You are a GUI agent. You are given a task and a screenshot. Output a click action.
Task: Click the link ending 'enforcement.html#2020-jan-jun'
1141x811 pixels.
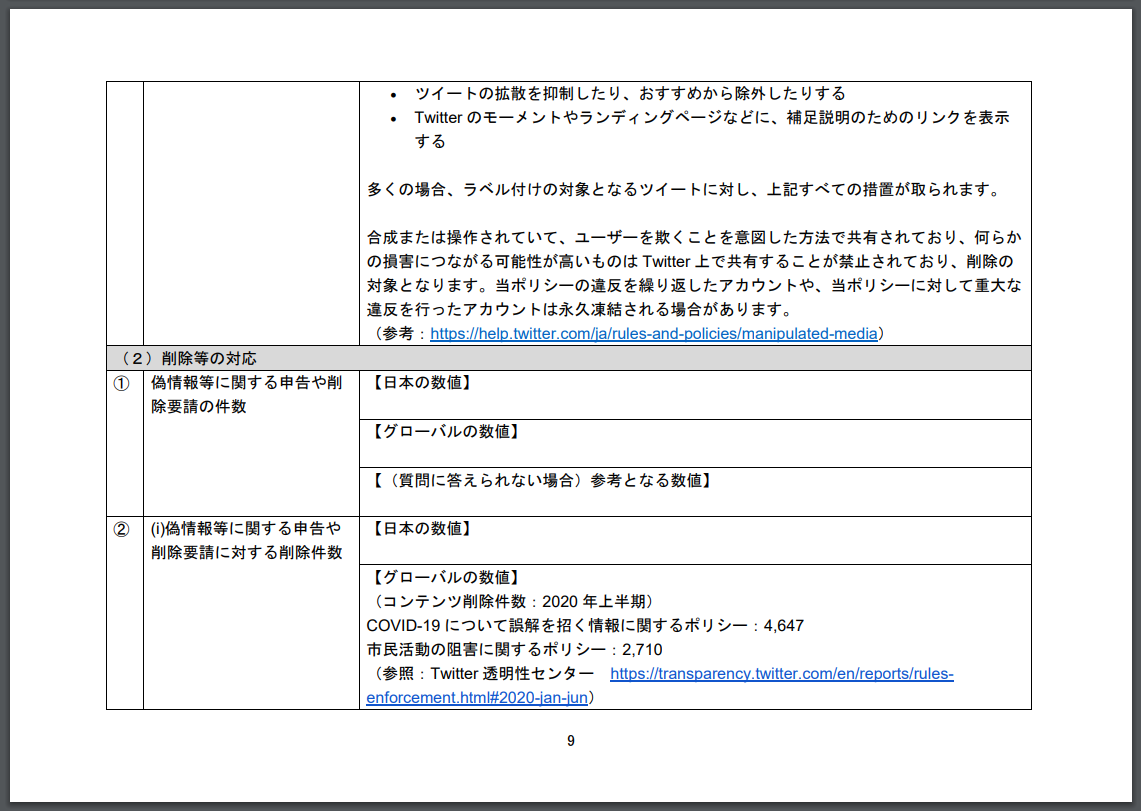click(477, 698)
